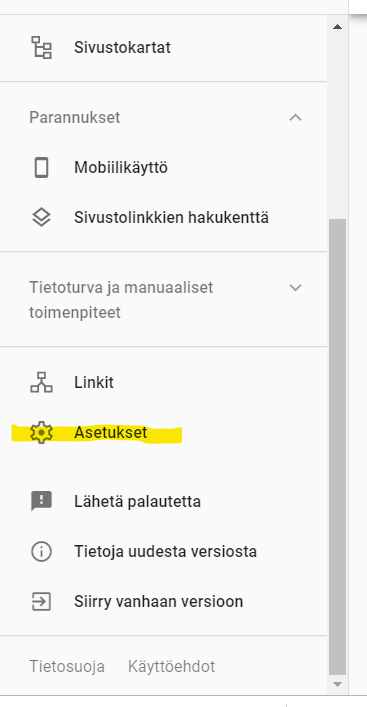Click the Asetukset gear icon

(41, 432)
